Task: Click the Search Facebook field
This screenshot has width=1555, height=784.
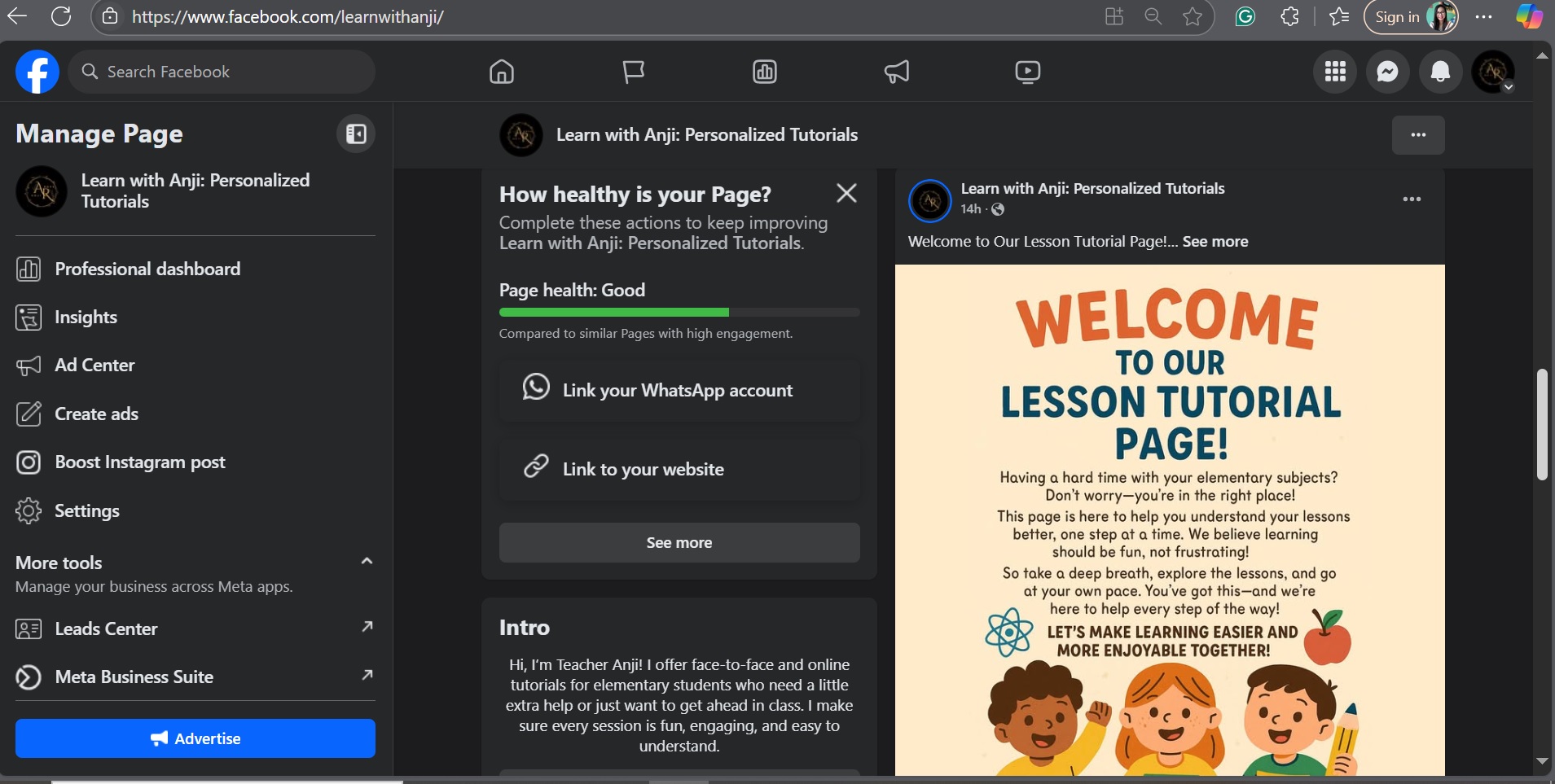Action: click(222, 72)
